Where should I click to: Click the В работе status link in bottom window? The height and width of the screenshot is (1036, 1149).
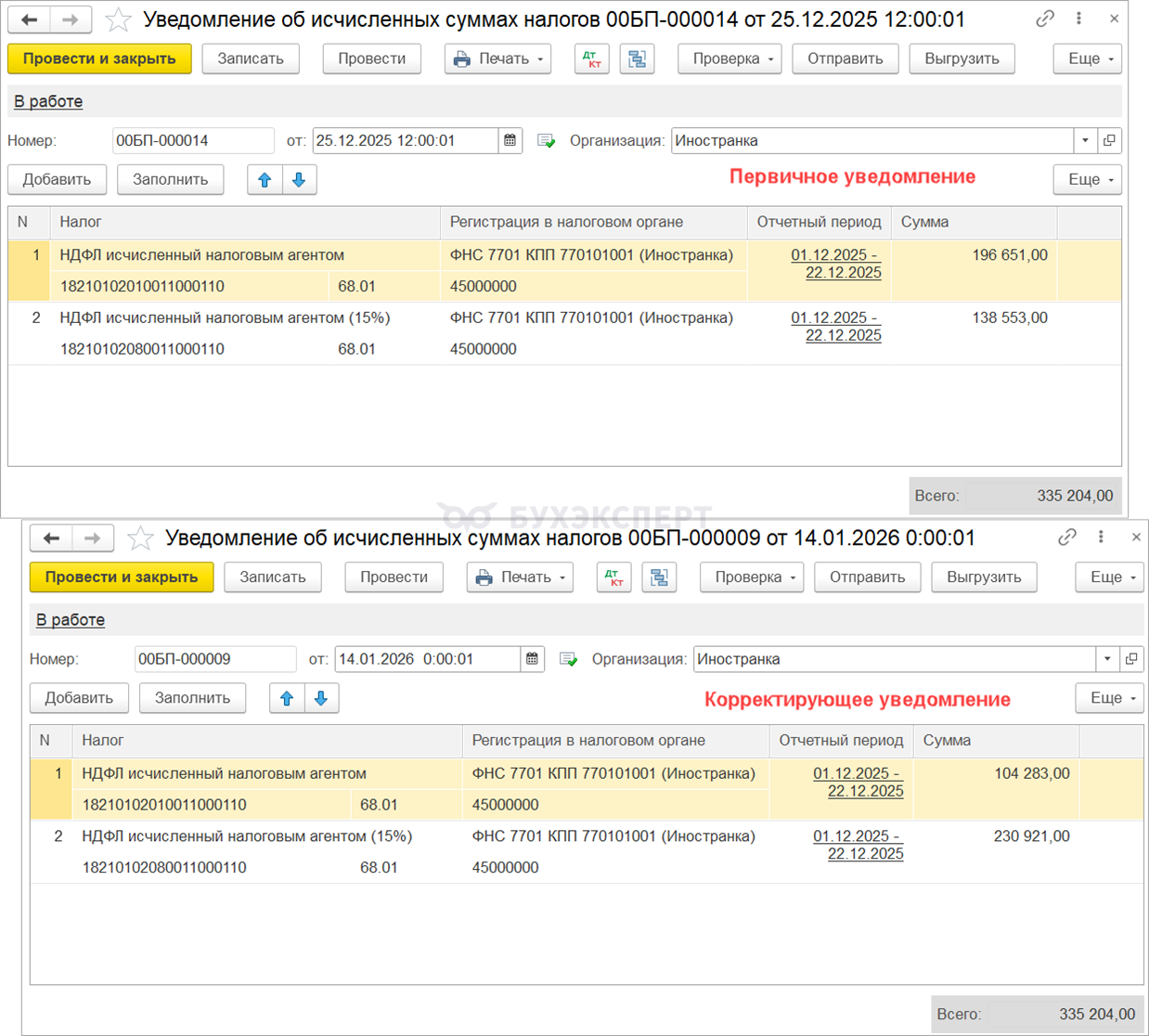[x=71, y=619]
